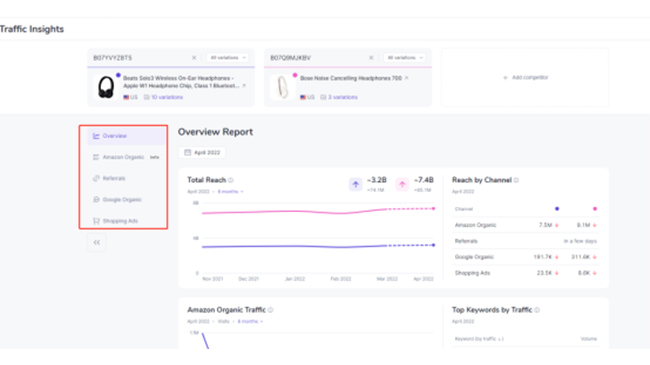Viewport: 650px width, 365px height.
Task: Remove the B07YVYZ8T5 product with X icon
Action: pyautogui.click(x=194, y=58)
